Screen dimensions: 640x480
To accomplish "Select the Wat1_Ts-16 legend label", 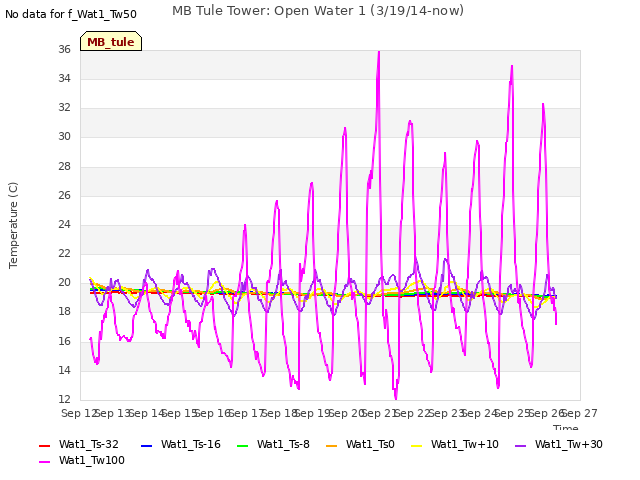I will pos(191,444).
